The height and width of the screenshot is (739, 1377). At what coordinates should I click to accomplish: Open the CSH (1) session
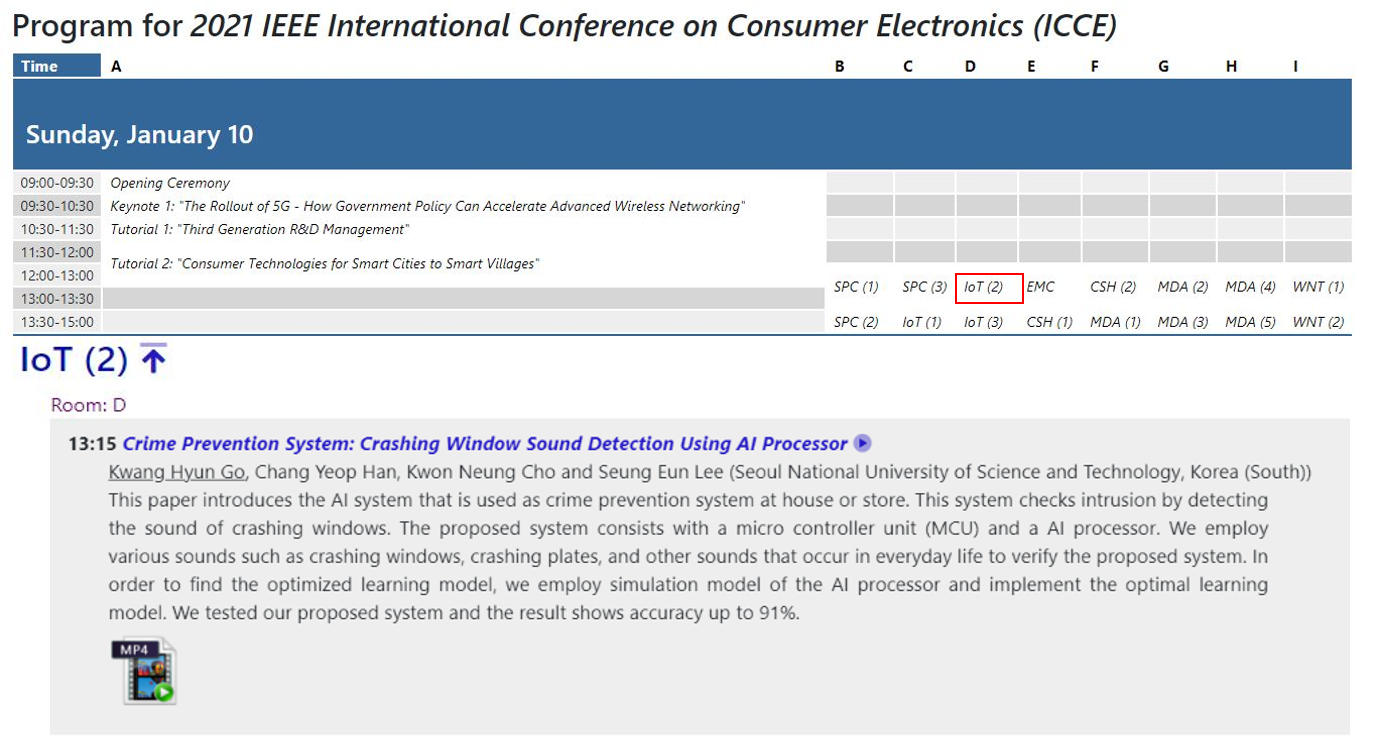(1049, 322)
